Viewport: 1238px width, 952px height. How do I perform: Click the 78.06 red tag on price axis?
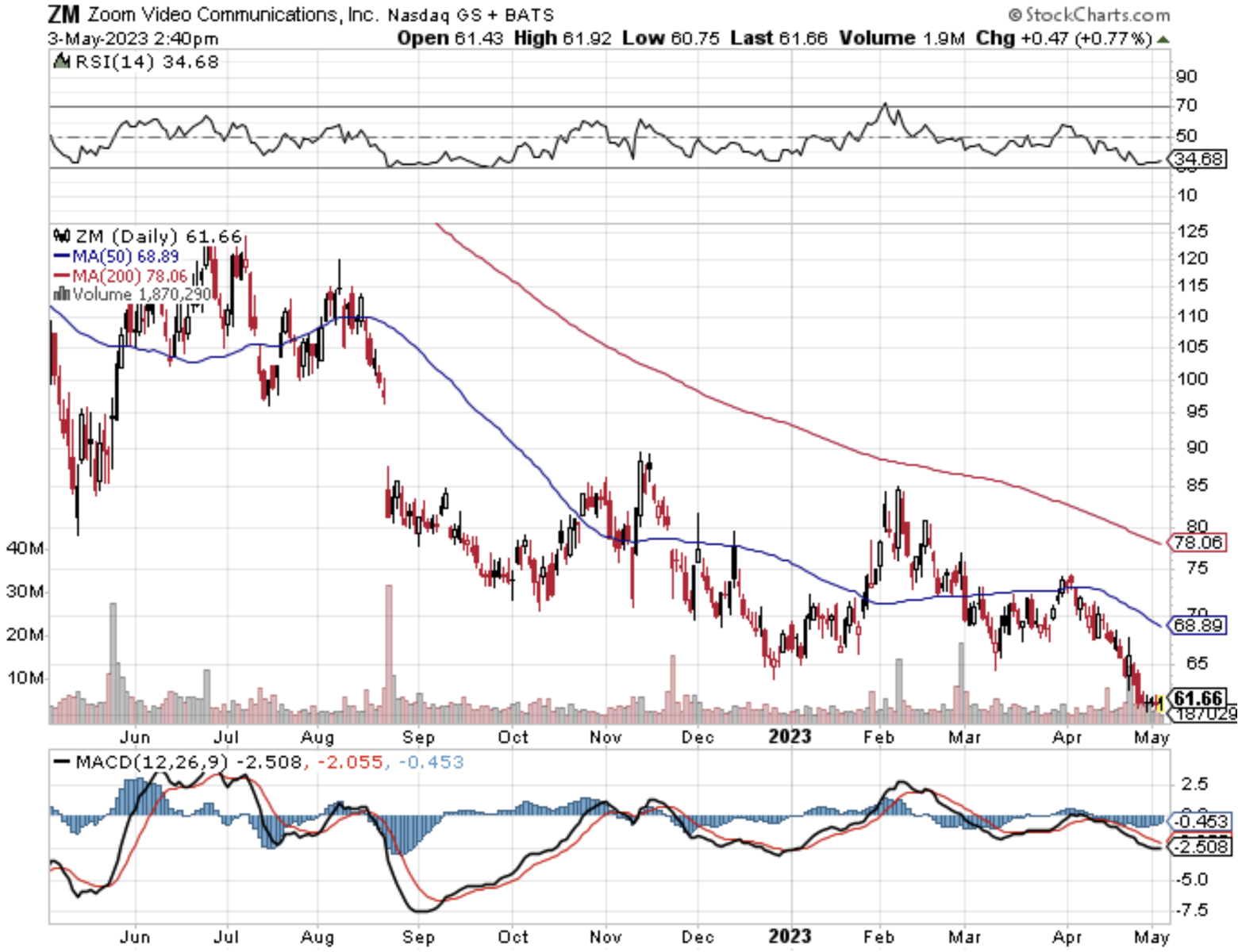click(1198, 543)
